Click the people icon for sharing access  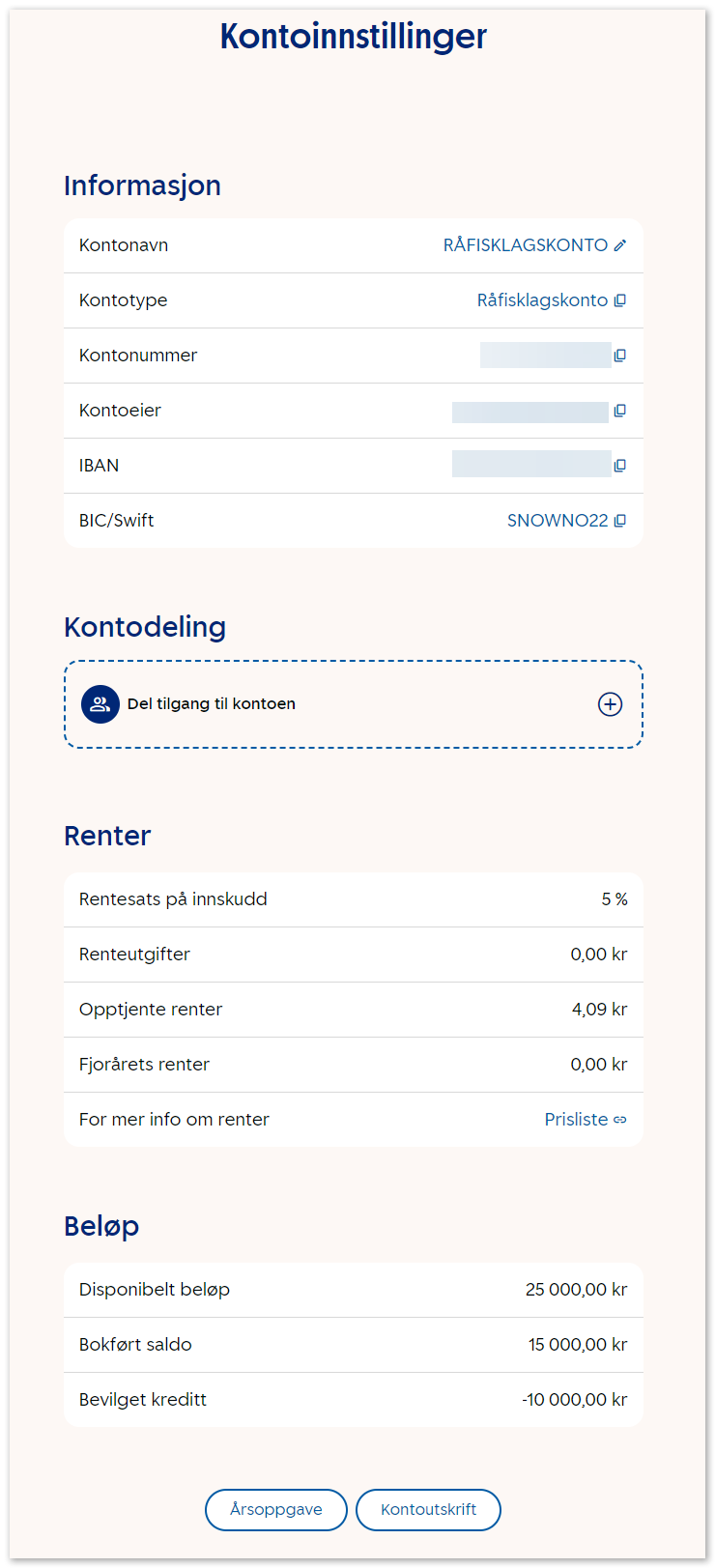click(x=100, y=704)
